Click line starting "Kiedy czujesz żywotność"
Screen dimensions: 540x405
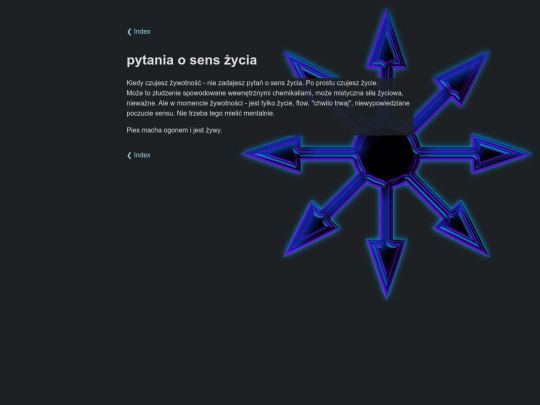click(252, 83)
